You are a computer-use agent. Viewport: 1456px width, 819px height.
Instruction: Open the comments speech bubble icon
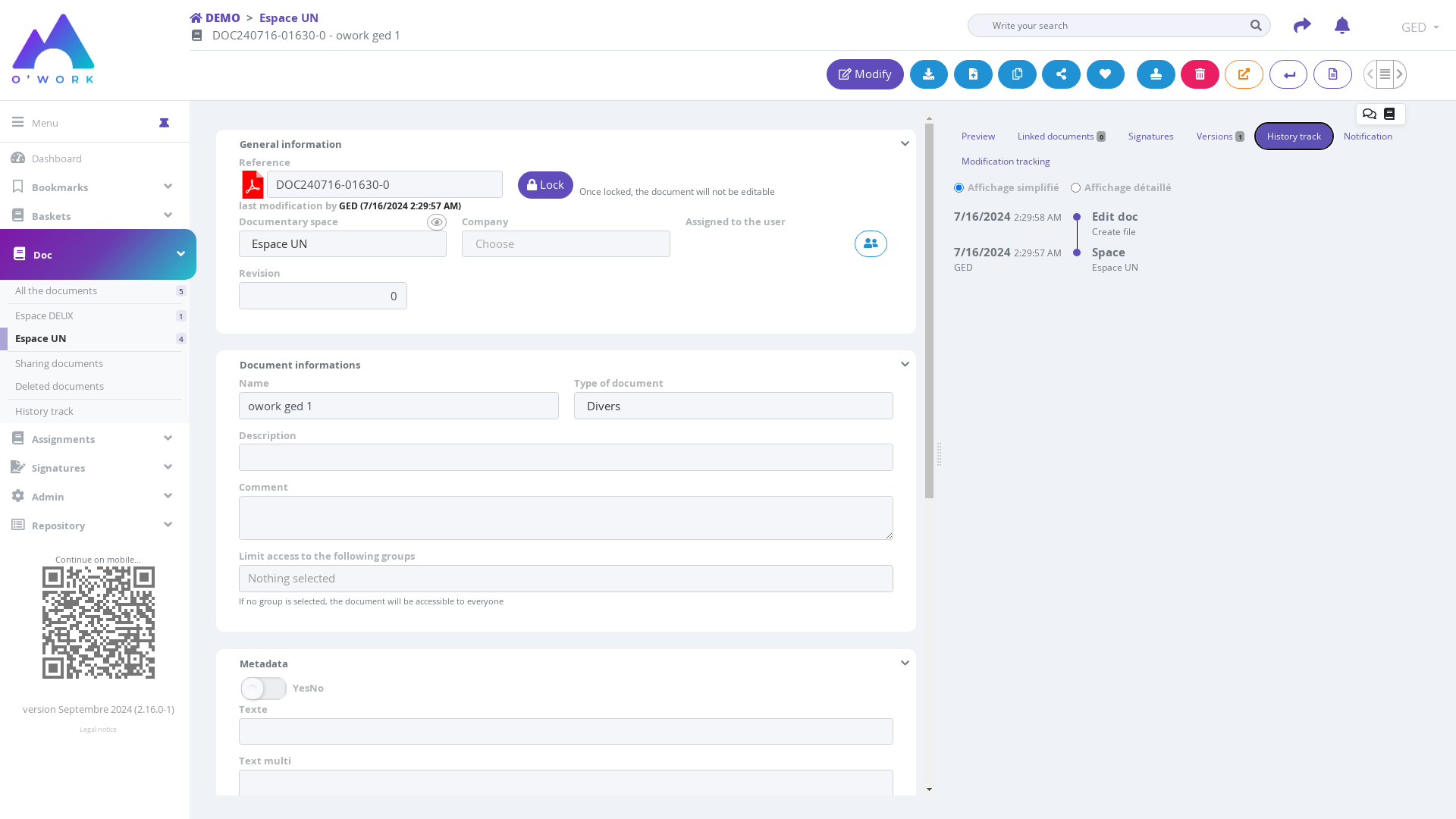coord(1369,114)
